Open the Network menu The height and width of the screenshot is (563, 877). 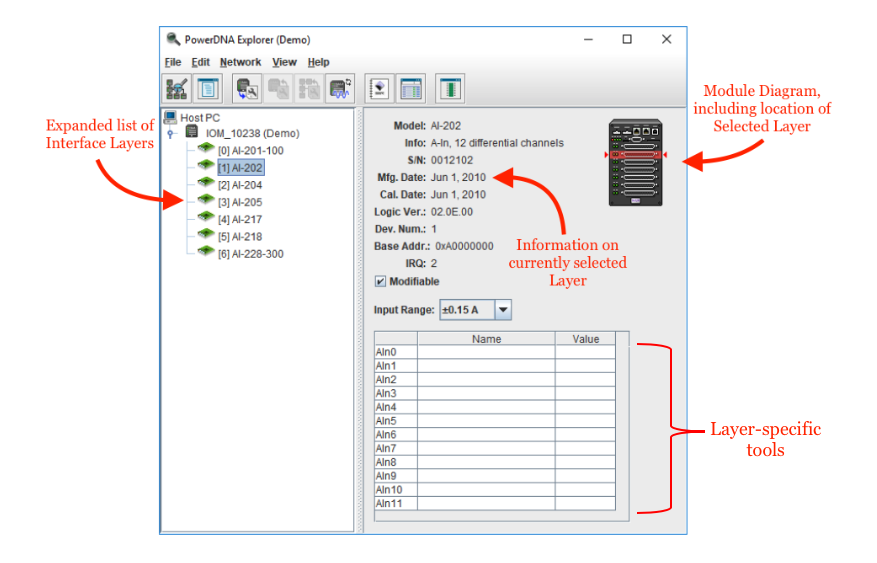241,62
